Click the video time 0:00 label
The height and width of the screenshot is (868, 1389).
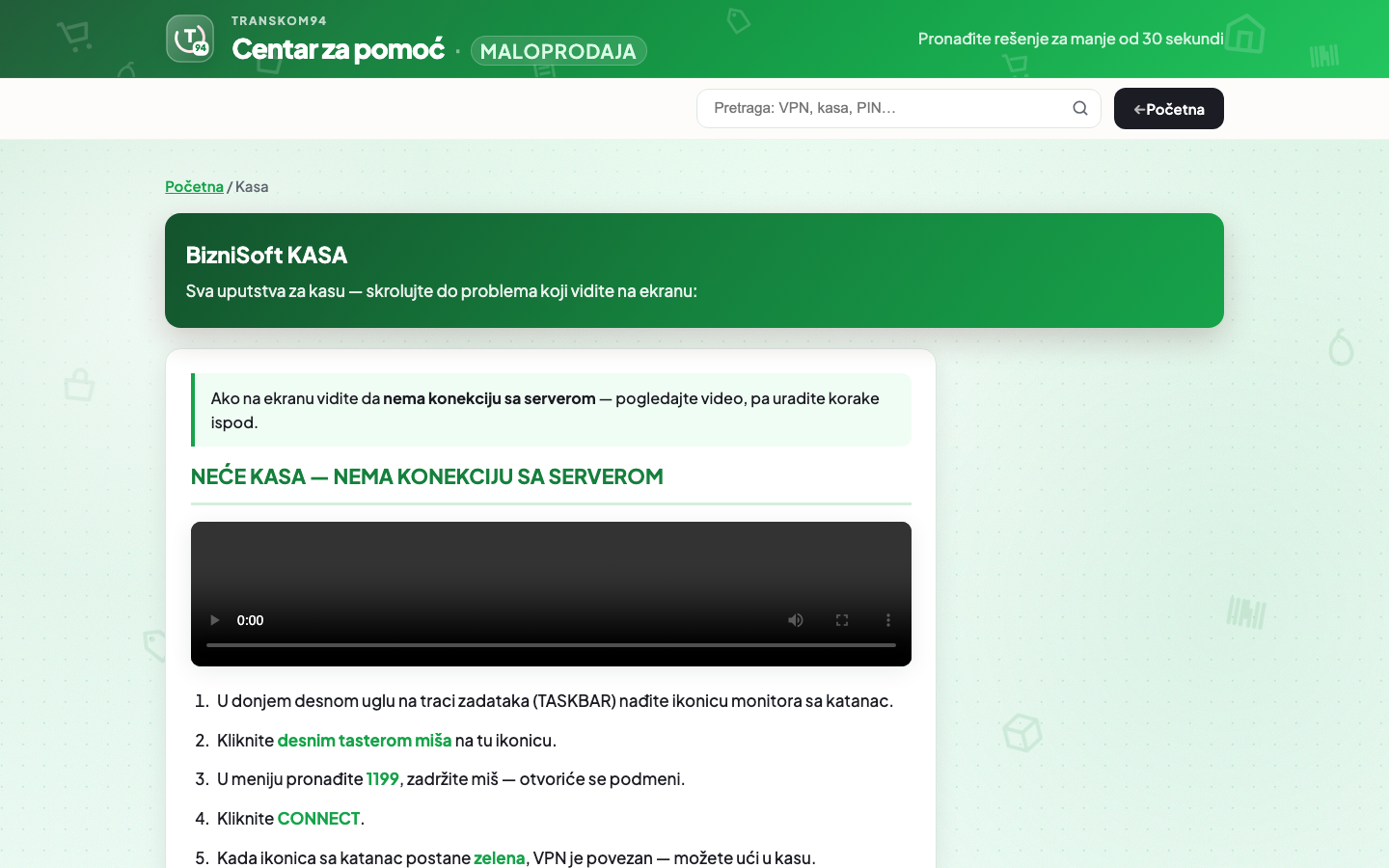250,620
